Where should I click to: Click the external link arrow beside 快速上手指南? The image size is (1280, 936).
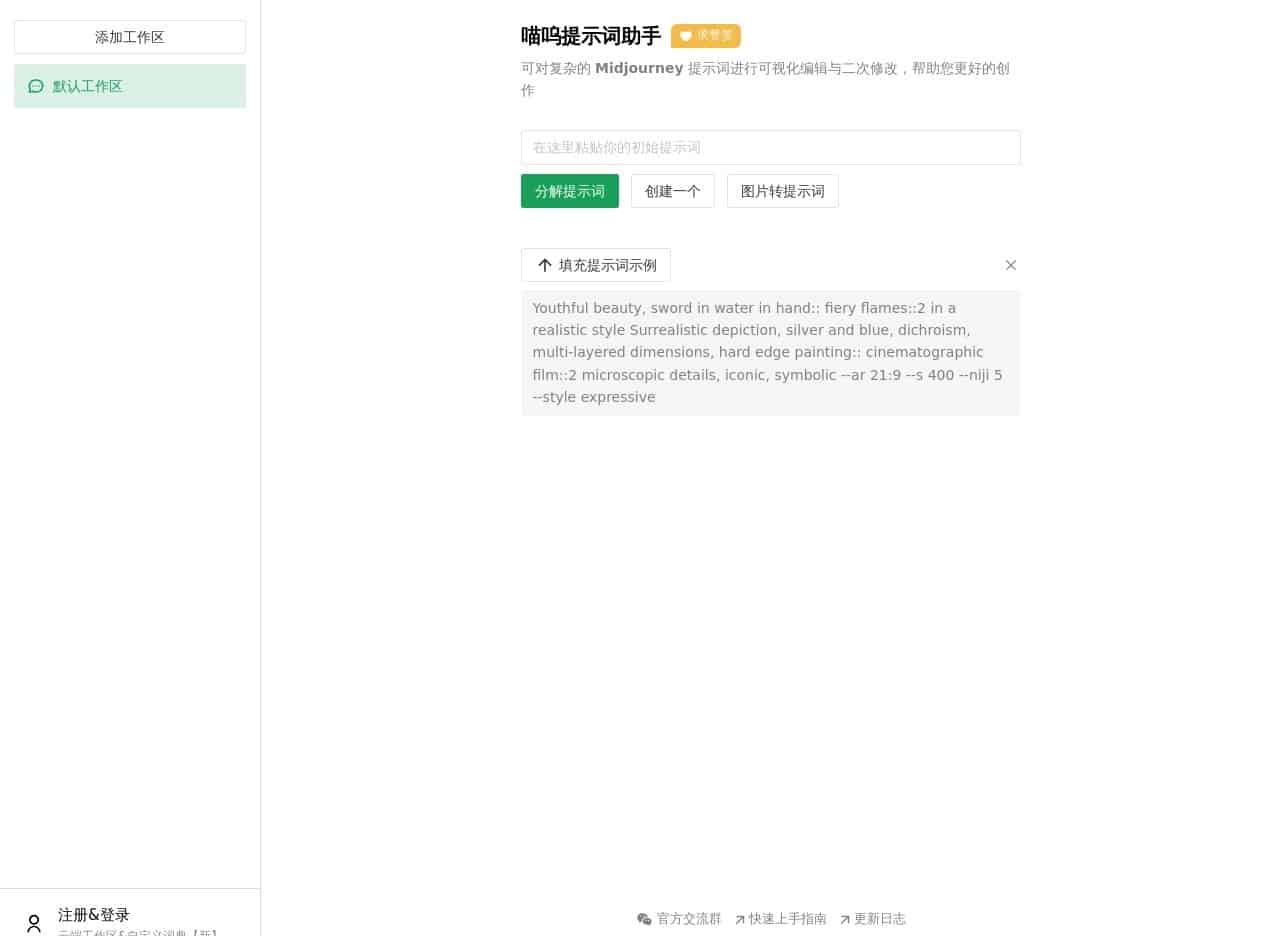pyautogui.click(x=741, y=919)
